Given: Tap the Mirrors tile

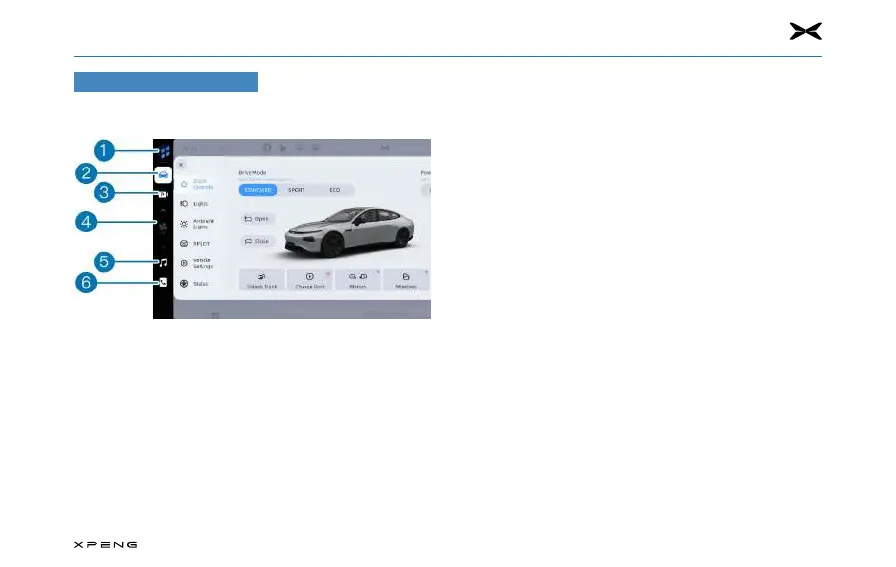Looking at the screenshot, I should click(358, 279).
